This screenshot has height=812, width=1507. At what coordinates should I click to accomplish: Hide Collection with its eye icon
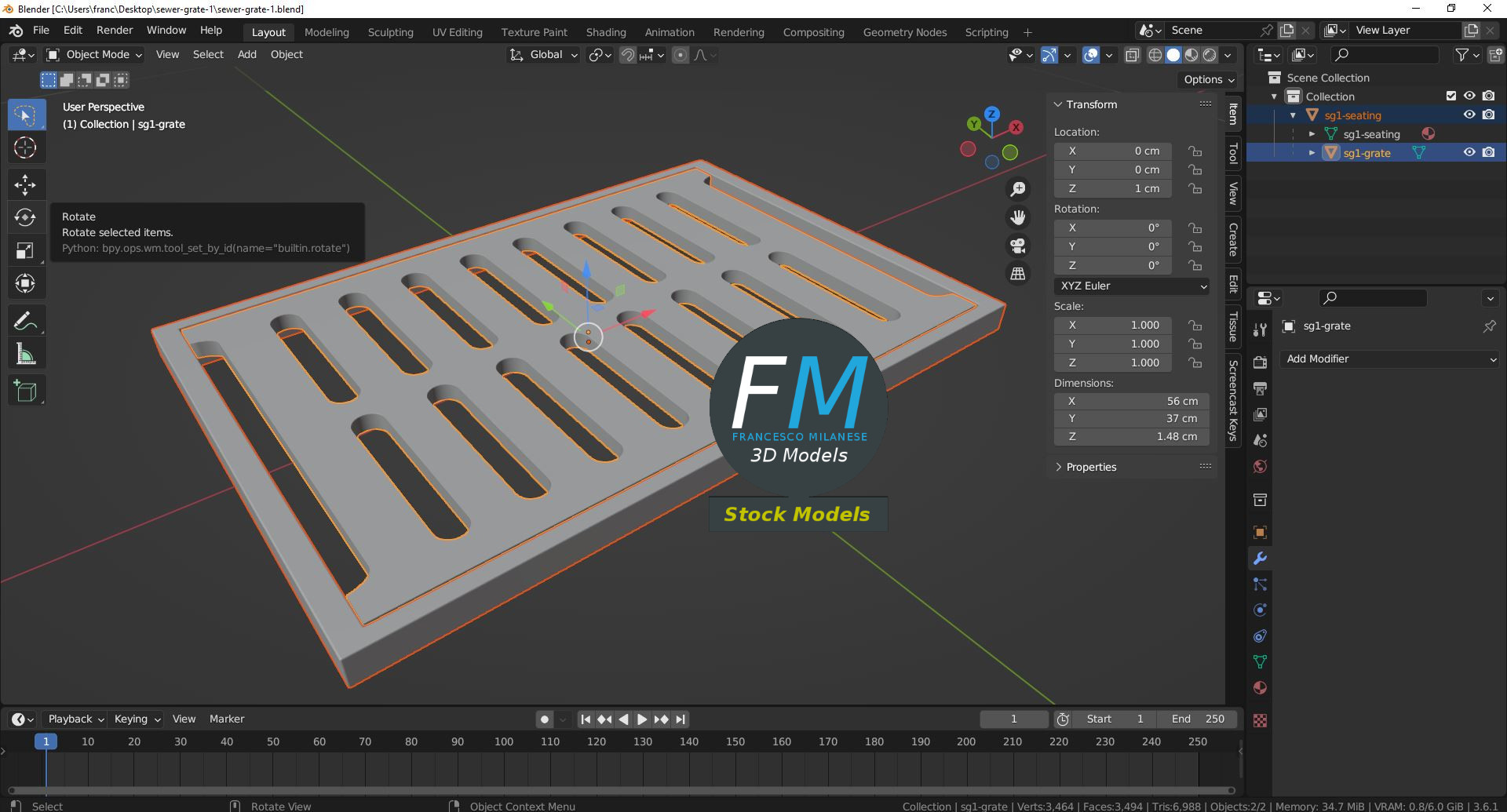(x=1469, y=96)
